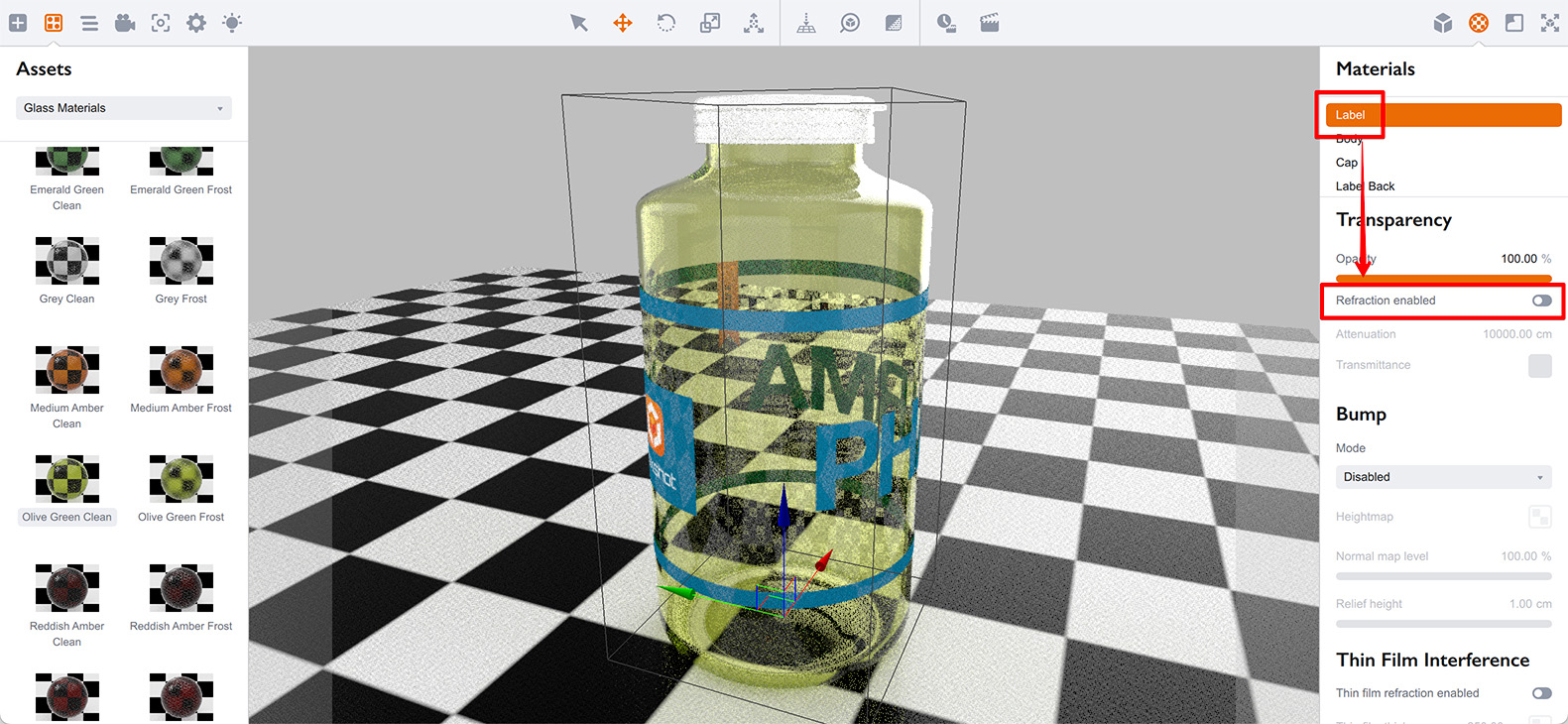Click the shading surface icon

[894, 23]
